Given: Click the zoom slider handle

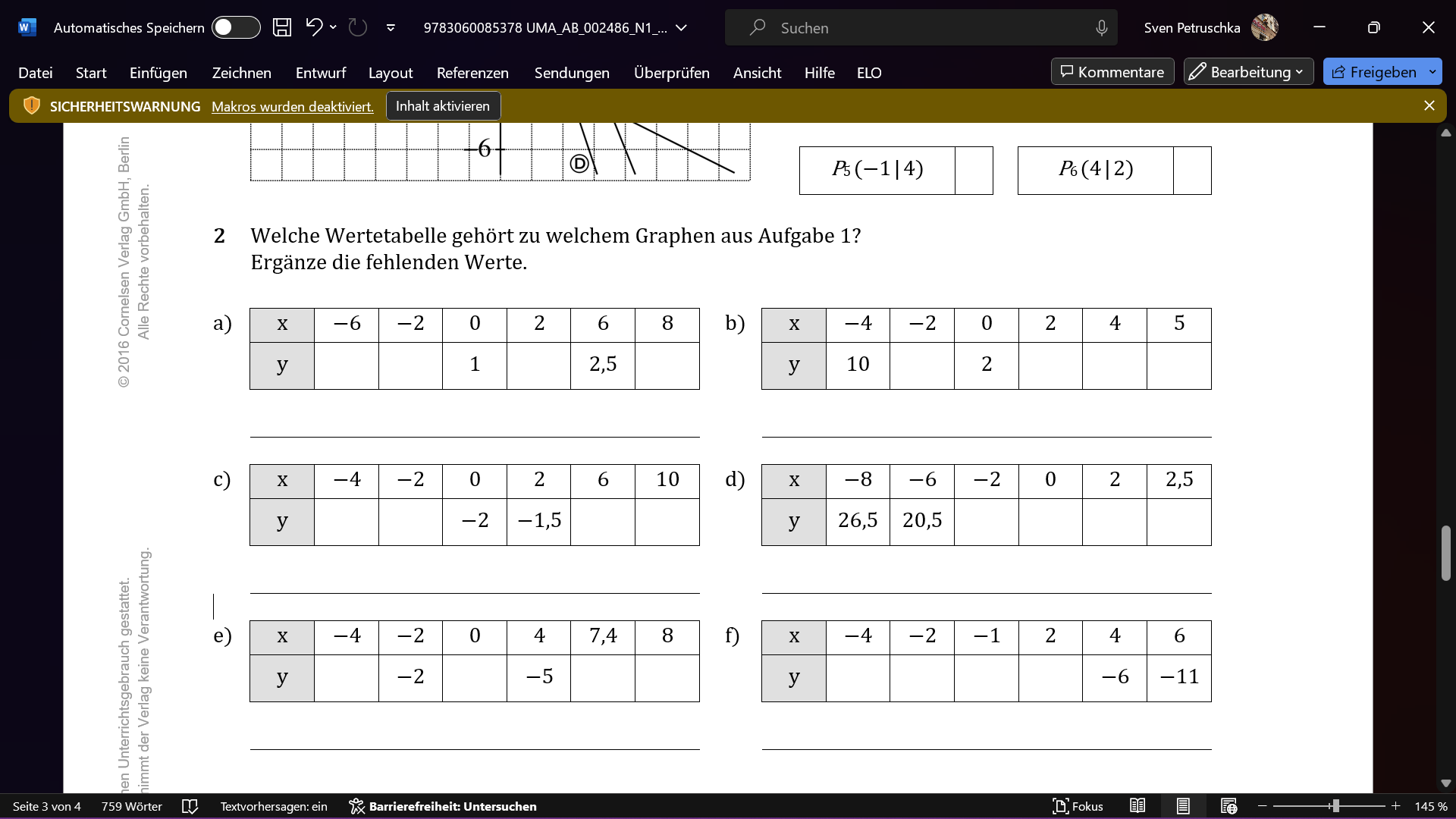Looking at the screenshot, I should [1335, 806].
